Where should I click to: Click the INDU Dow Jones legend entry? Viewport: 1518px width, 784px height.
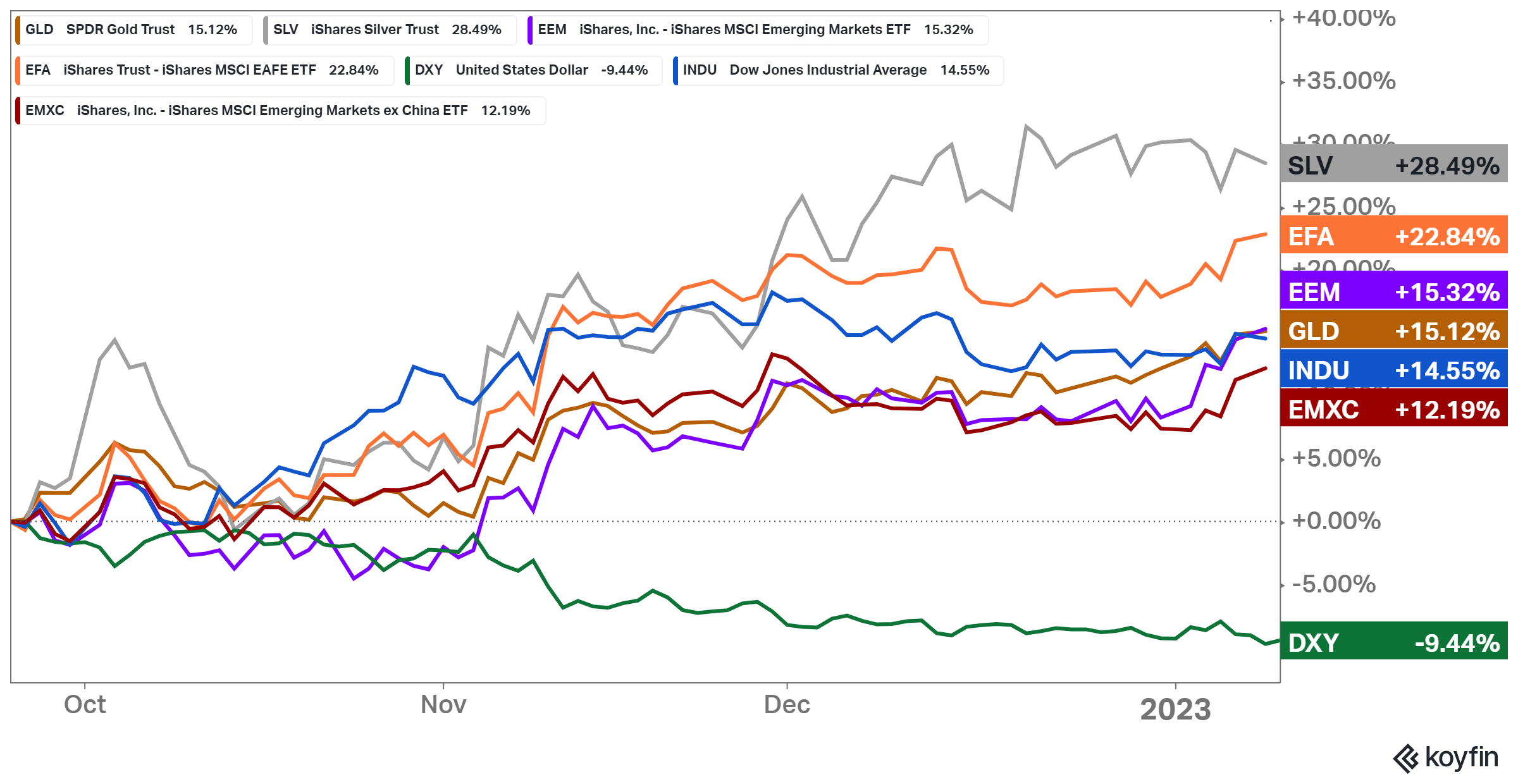tap(836, 70)
